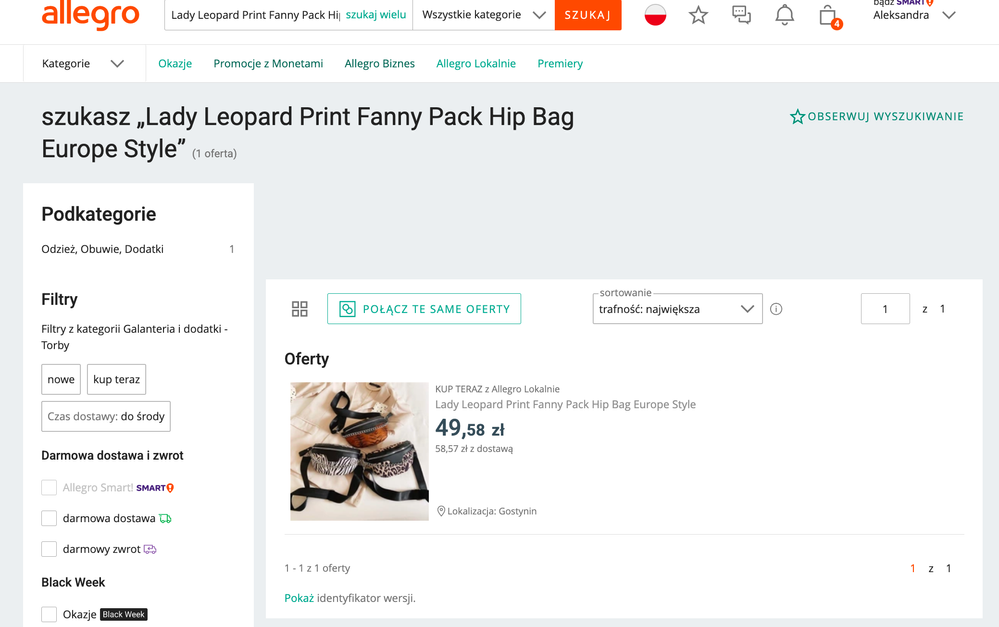Click the sorting info icon
Screen dimensions: 999x627
click(x=776, y=309)
